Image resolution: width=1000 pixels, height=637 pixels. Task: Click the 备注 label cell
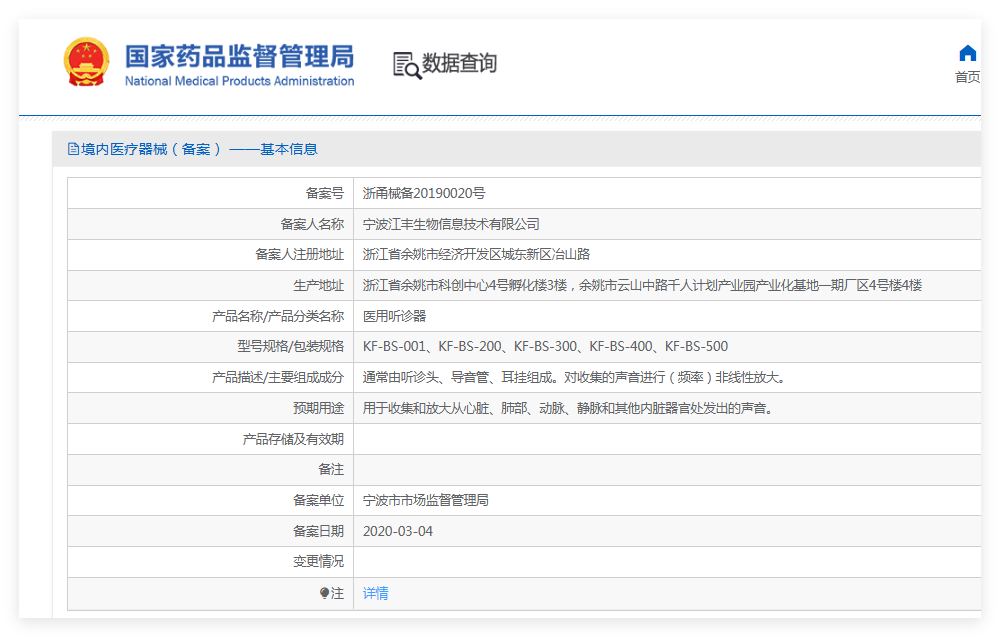(210, 469)
